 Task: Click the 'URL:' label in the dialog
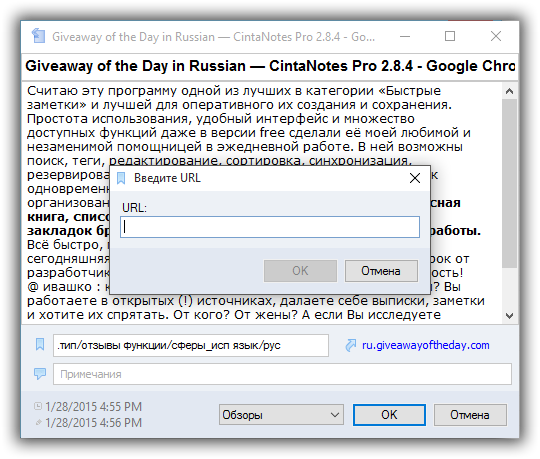(134, 208)
